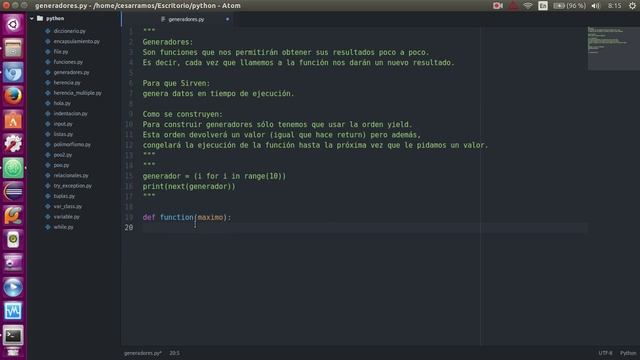640x360 pixels.
Task: Open file.py from the project tree
Action: click(61, 52)
